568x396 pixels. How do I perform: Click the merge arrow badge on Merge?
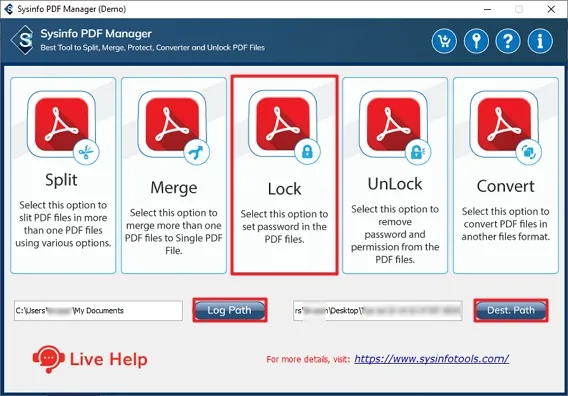pyautogui.click(x=197, y=152)
